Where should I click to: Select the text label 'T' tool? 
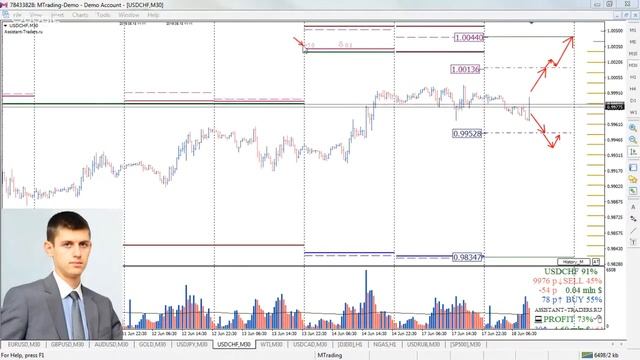[x=633, y=242]
